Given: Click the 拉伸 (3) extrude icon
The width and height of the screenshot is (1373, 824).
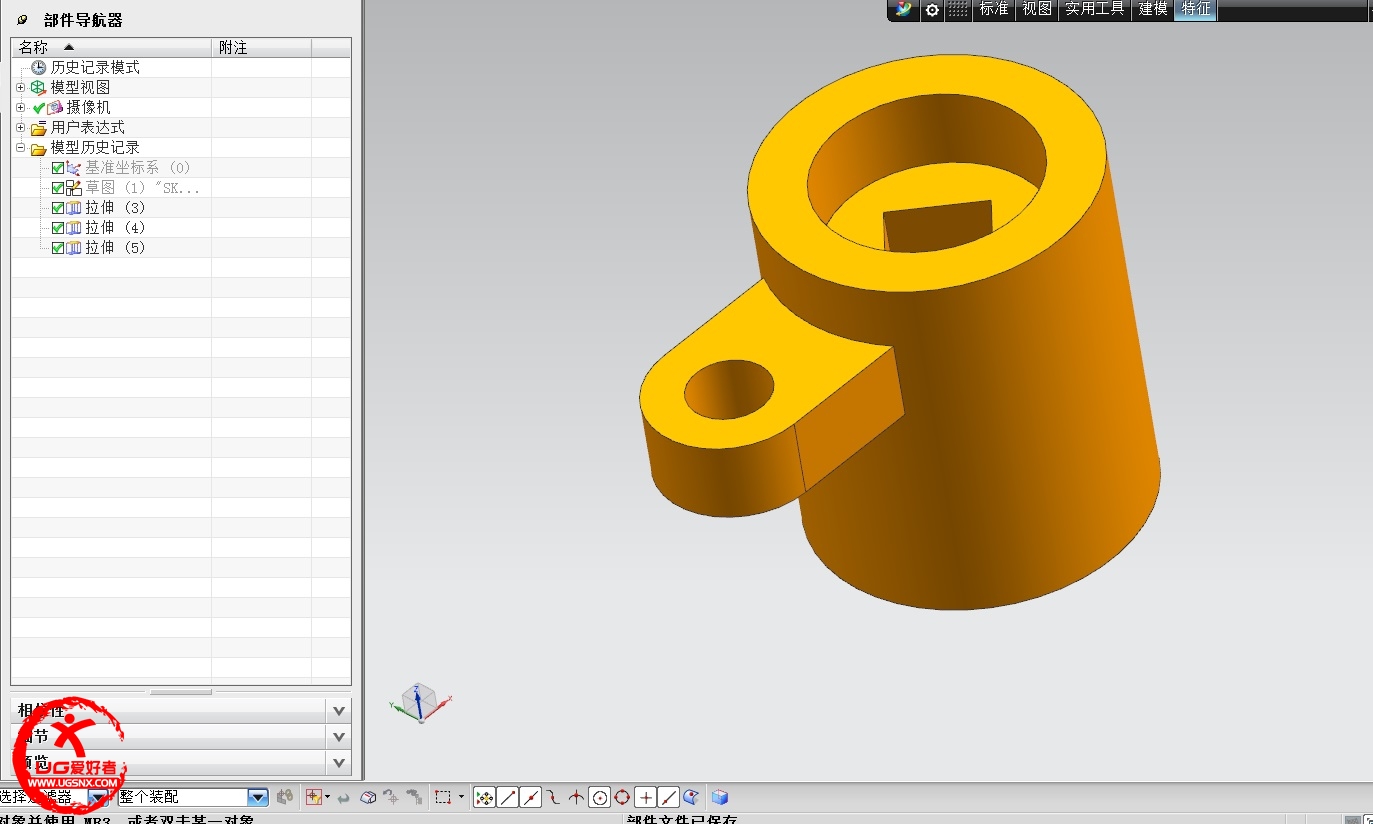Looking at the screenshot, I should pyautogui.click(x=74, y=208).
